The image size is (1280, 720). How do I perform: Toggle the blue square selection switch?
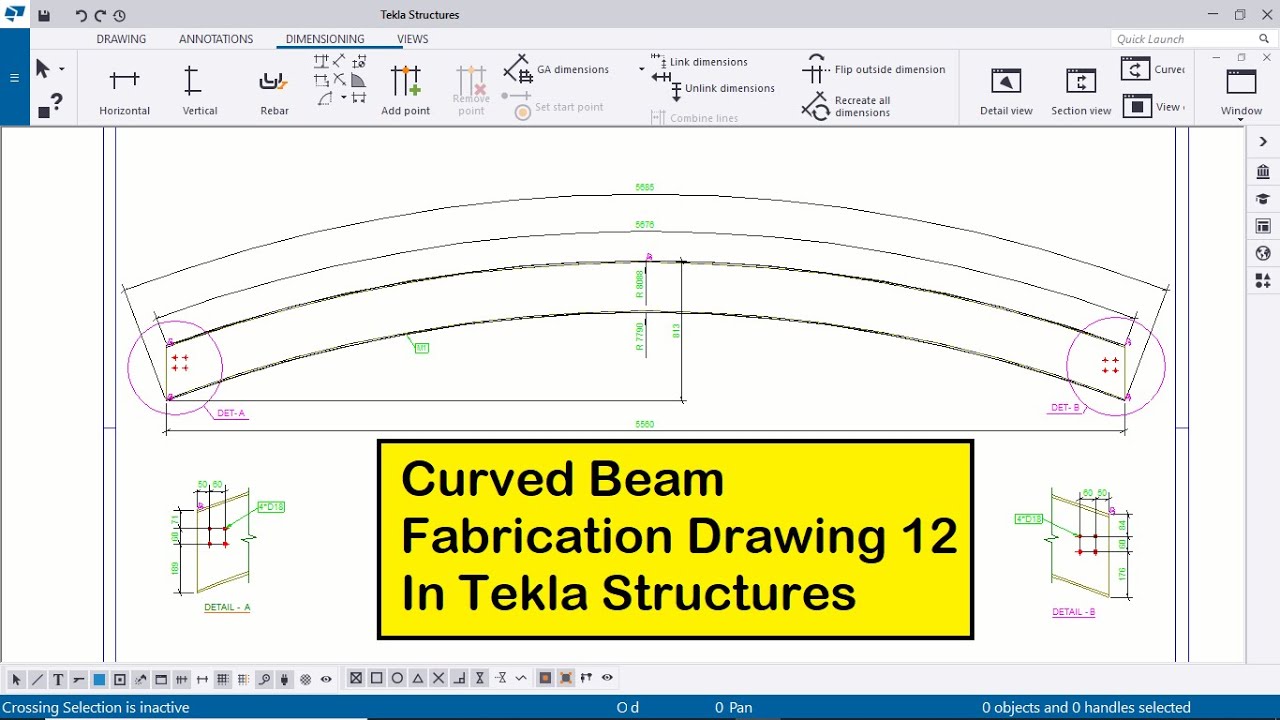pos(99,679)
